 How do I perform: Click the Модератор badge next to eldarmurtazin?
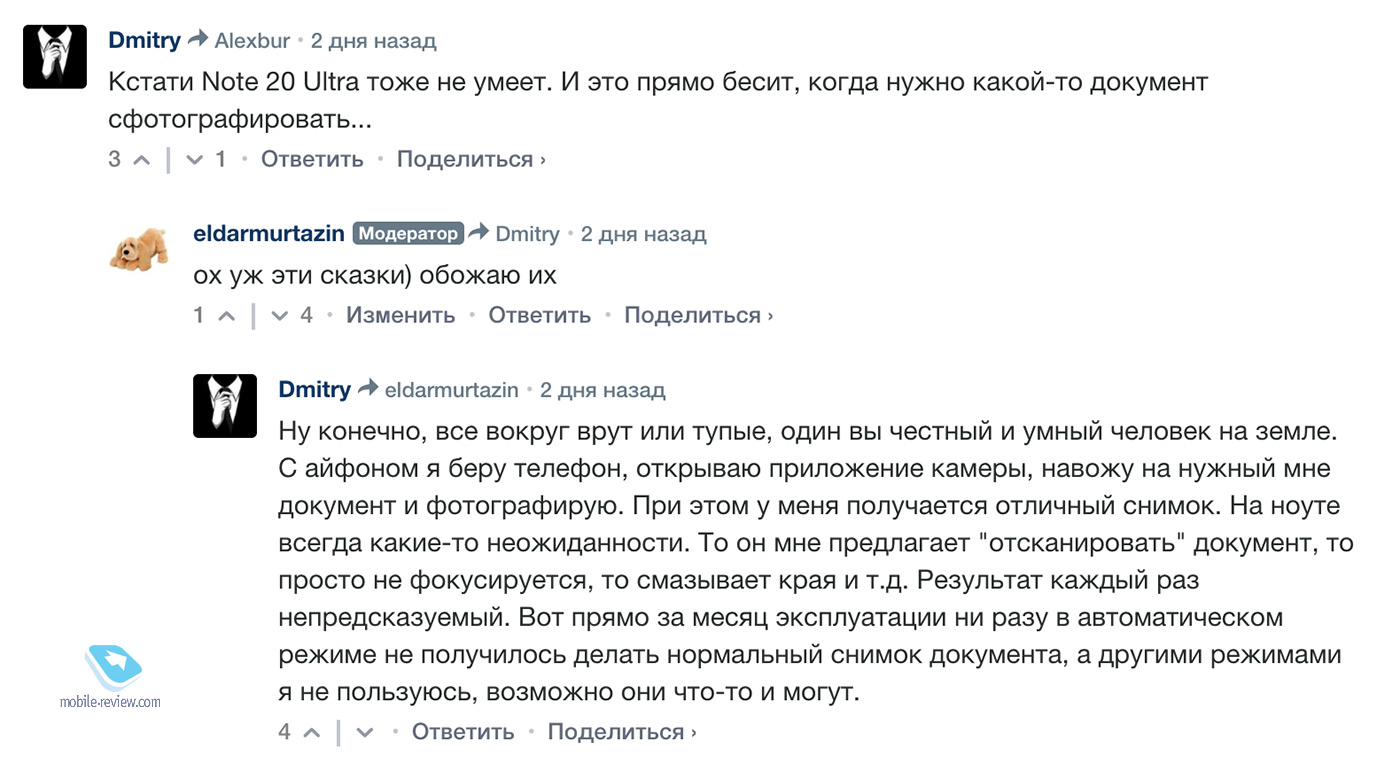(408, 234)
